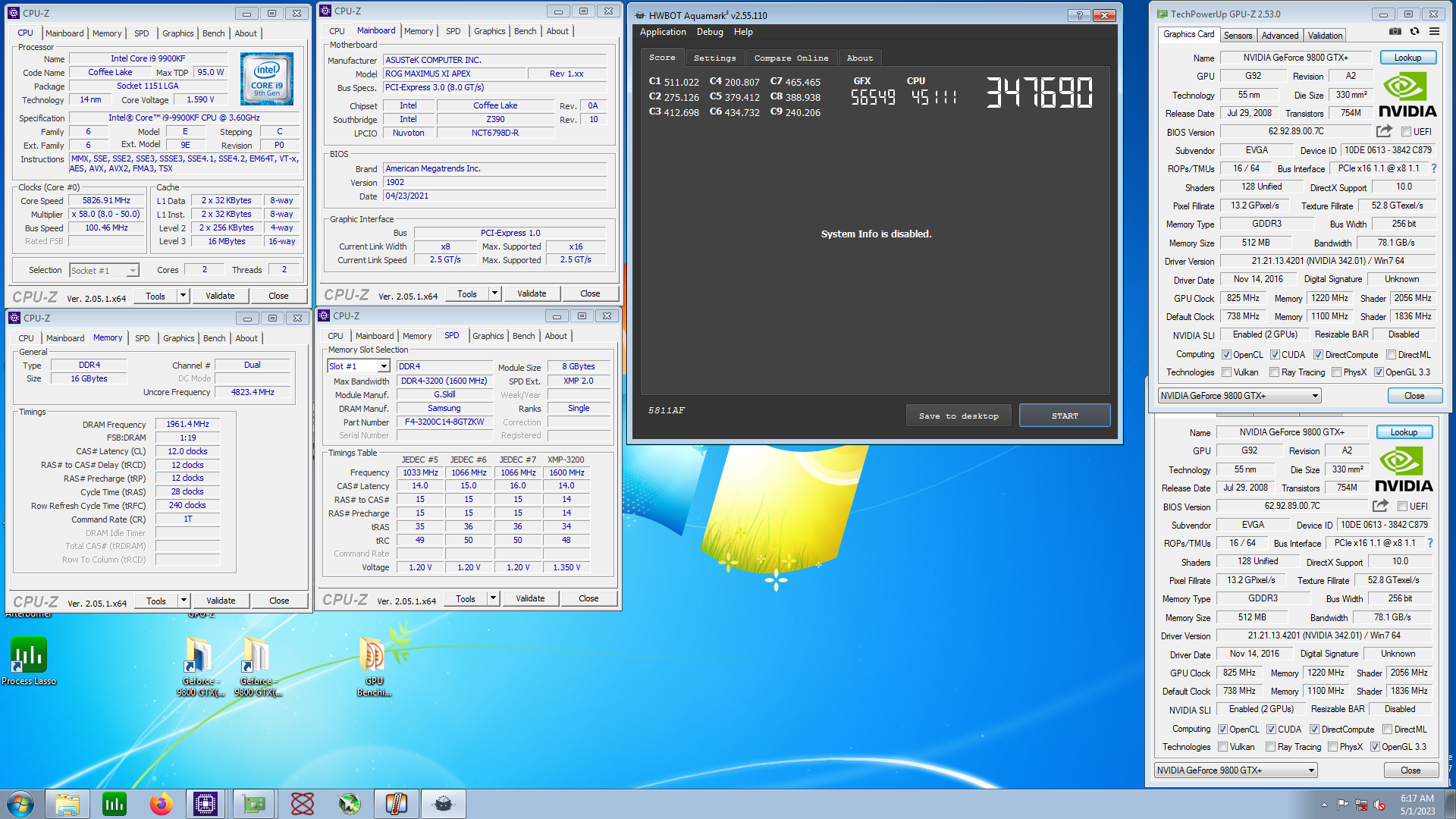Open the Debug menu in Aquamark

point(710,32)
